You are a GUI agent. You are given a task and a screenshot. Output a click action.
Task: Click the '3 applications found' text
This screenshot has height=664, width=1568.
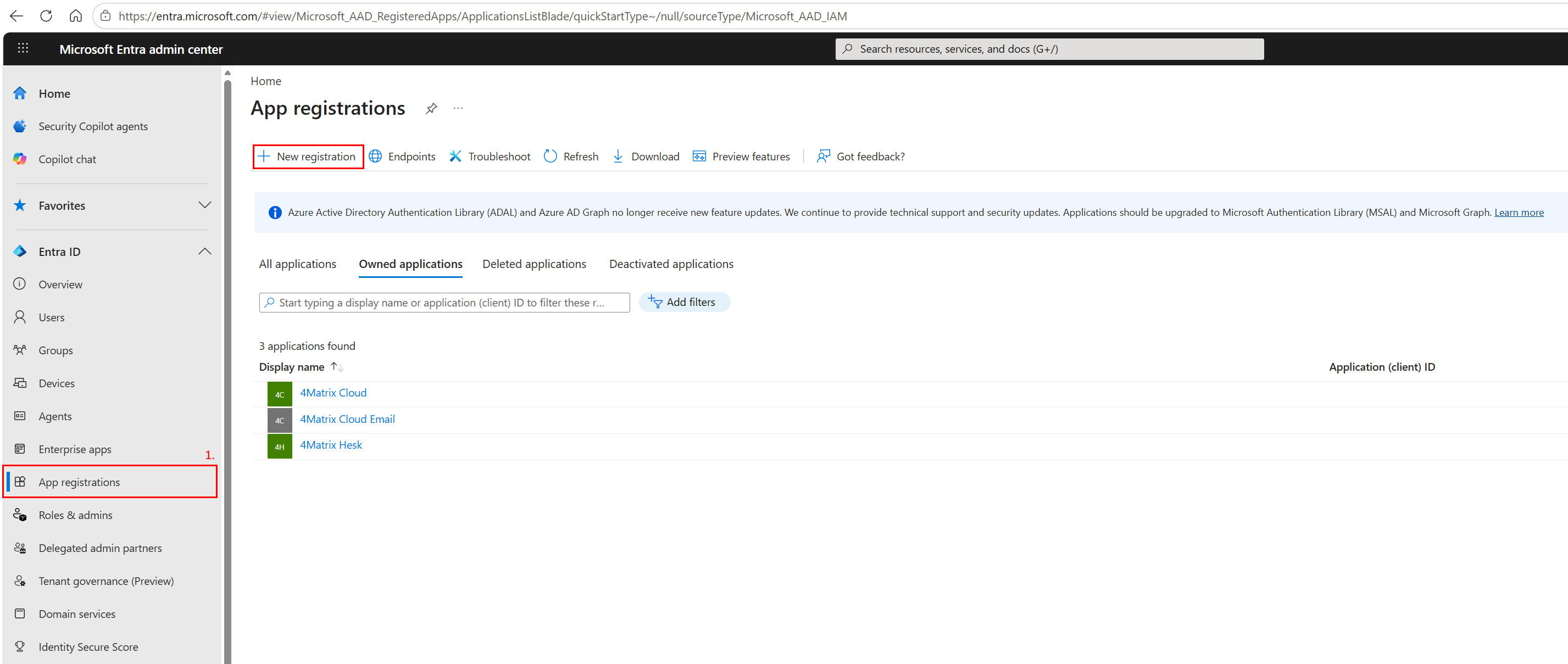[307, 345]
